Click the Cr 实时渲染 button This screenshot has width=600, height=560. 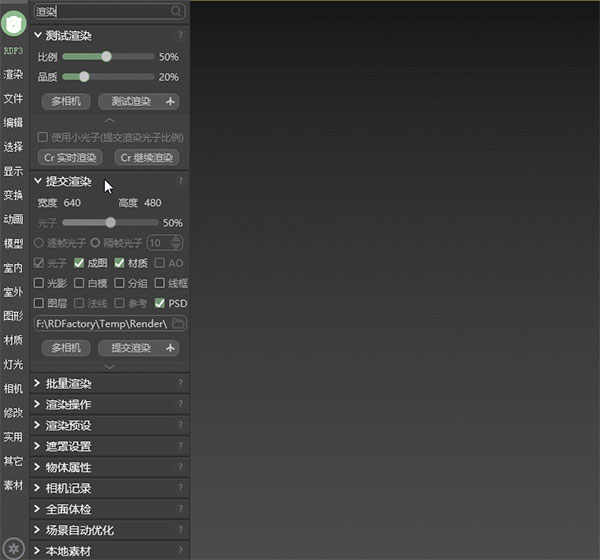tap(70, 158)
